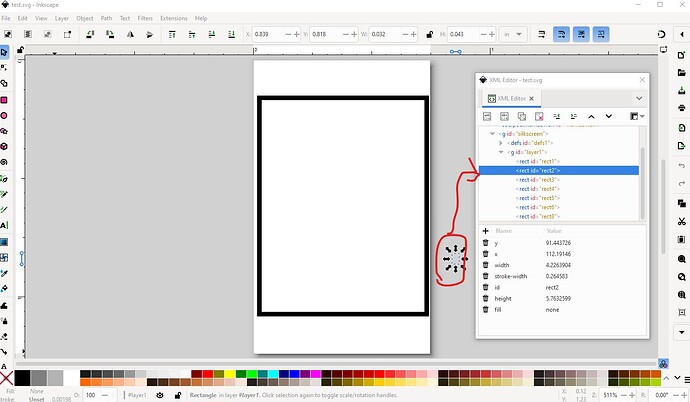
Task: Open the File menu
Action: pos(6,18)
